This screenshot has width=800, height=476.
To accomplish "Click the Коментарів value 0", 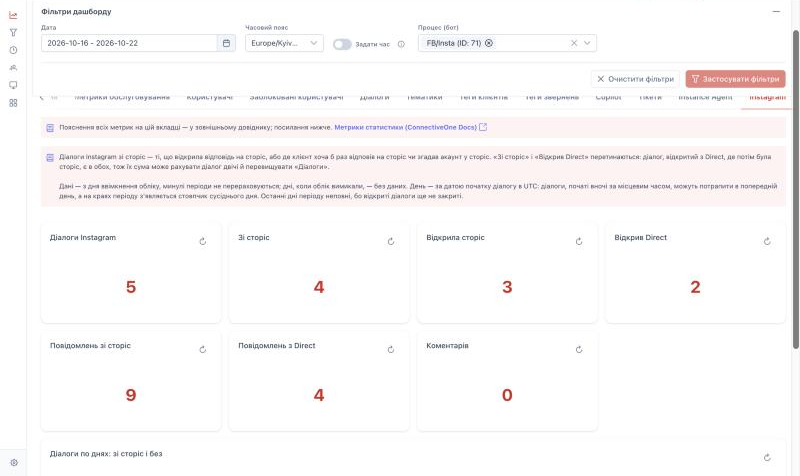I will (507, 395).
